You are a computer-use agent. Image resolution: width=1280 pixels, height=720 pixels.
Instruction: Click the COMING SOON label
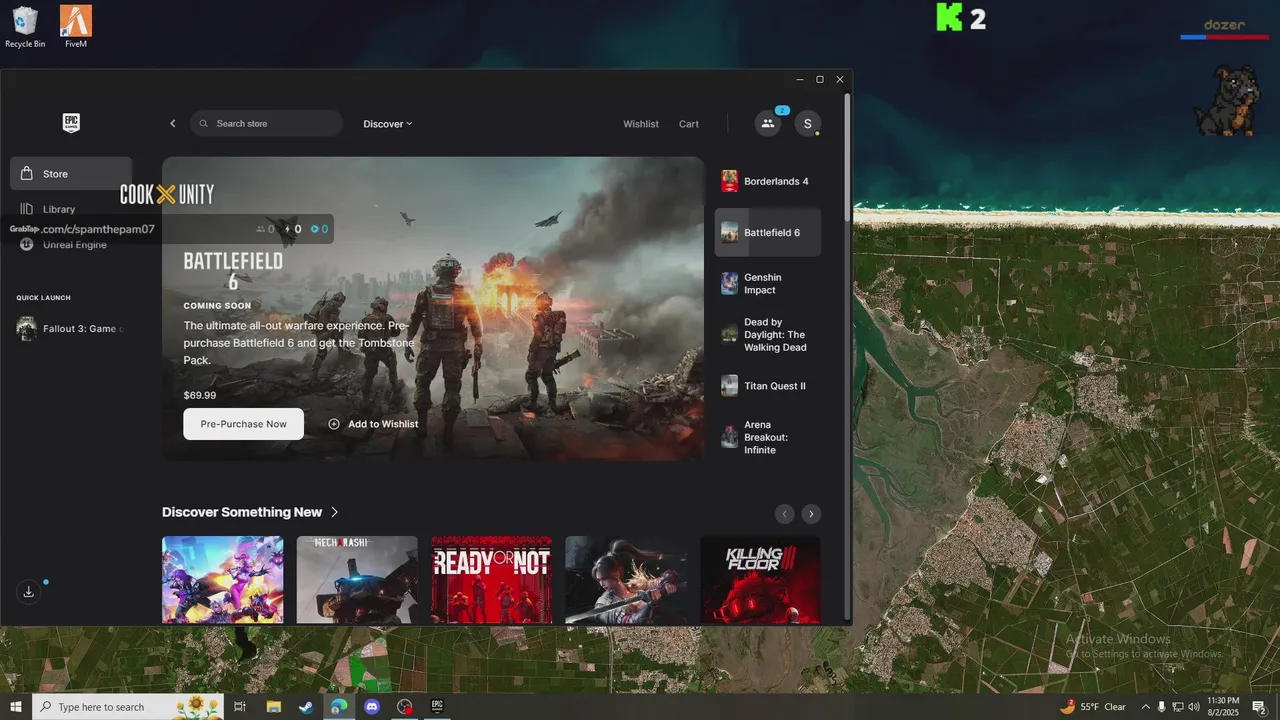point(217,306)
